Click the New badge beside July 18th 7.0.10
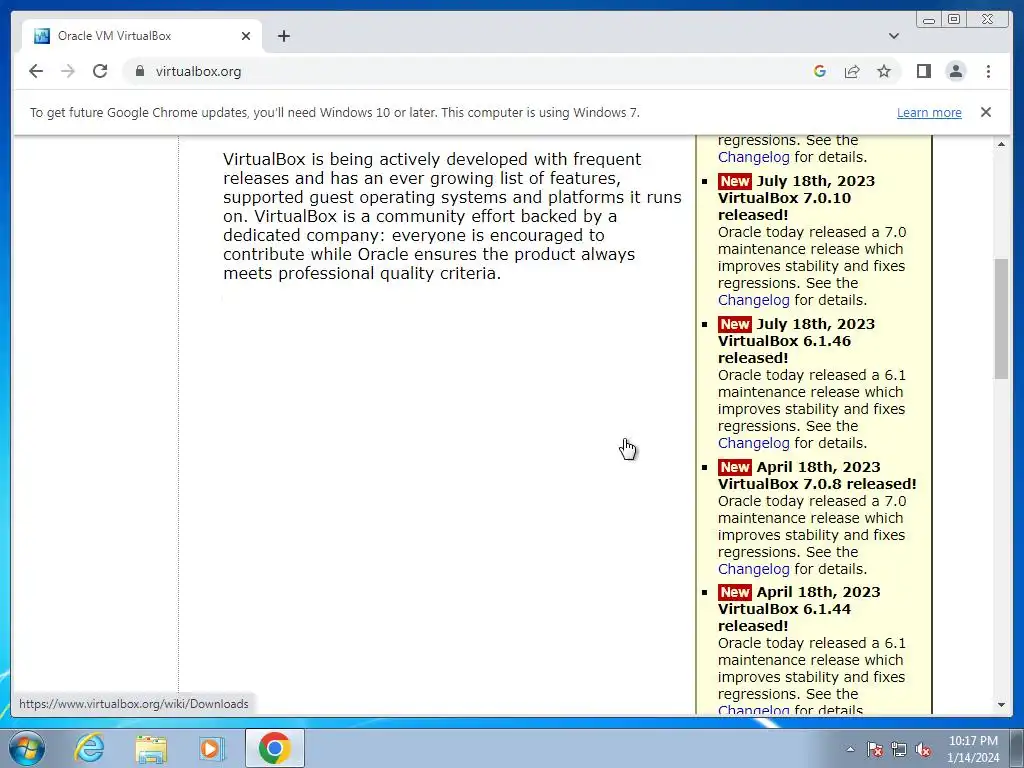This screenshot has width=1024, height=768. [735, 182]
